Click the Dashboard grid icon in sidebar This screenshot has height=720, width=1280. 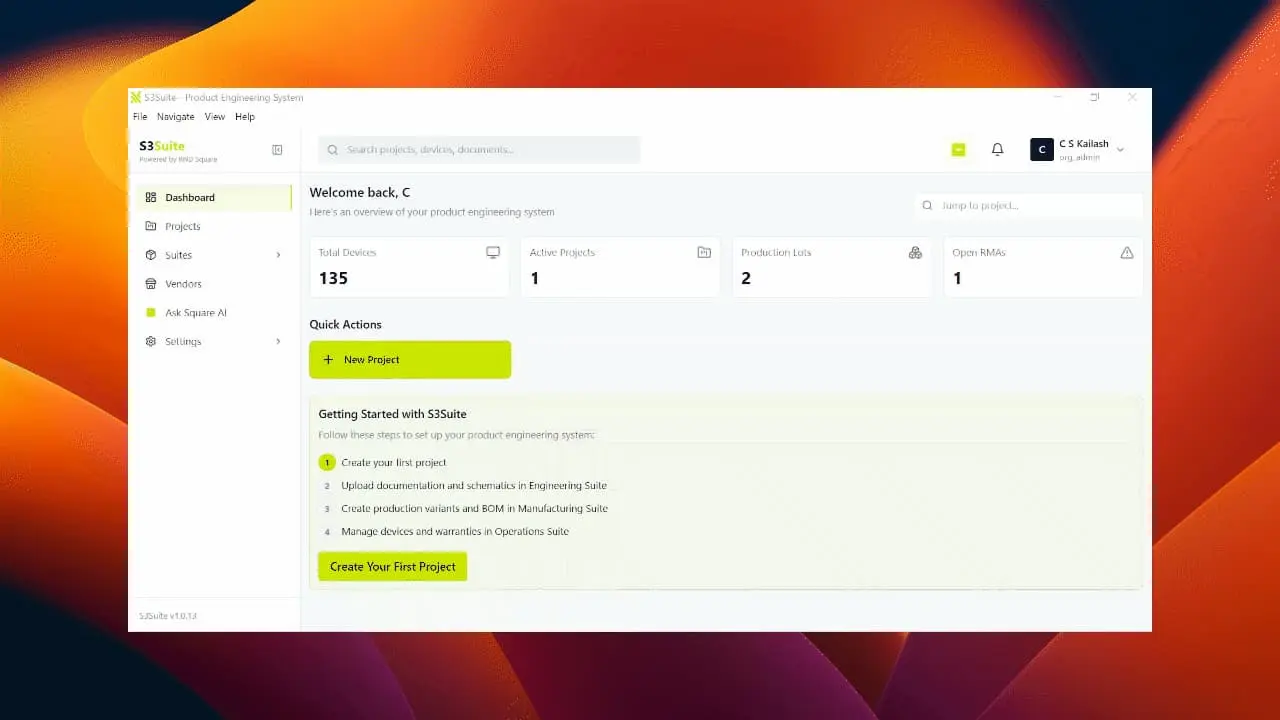tap(151, 197)
